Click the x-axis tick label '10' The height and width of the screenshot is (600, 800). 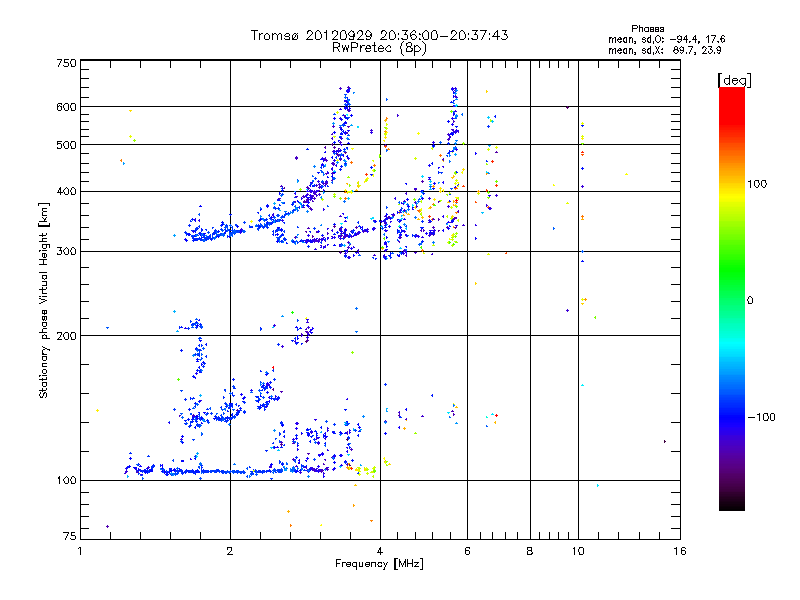coord(578,551)
